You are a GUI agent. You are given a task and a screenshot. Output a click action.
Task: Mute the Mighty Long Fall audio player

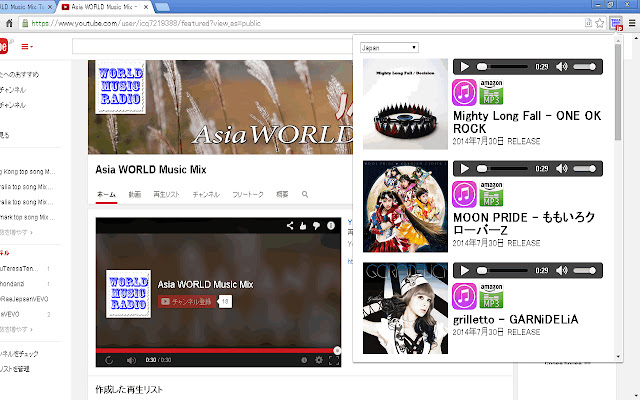[562, 67]
